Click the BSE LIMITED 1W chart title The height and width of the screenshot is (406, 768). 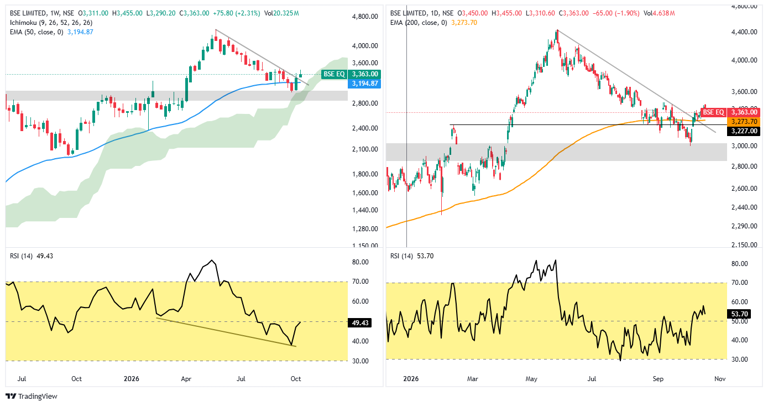(40, 13)
